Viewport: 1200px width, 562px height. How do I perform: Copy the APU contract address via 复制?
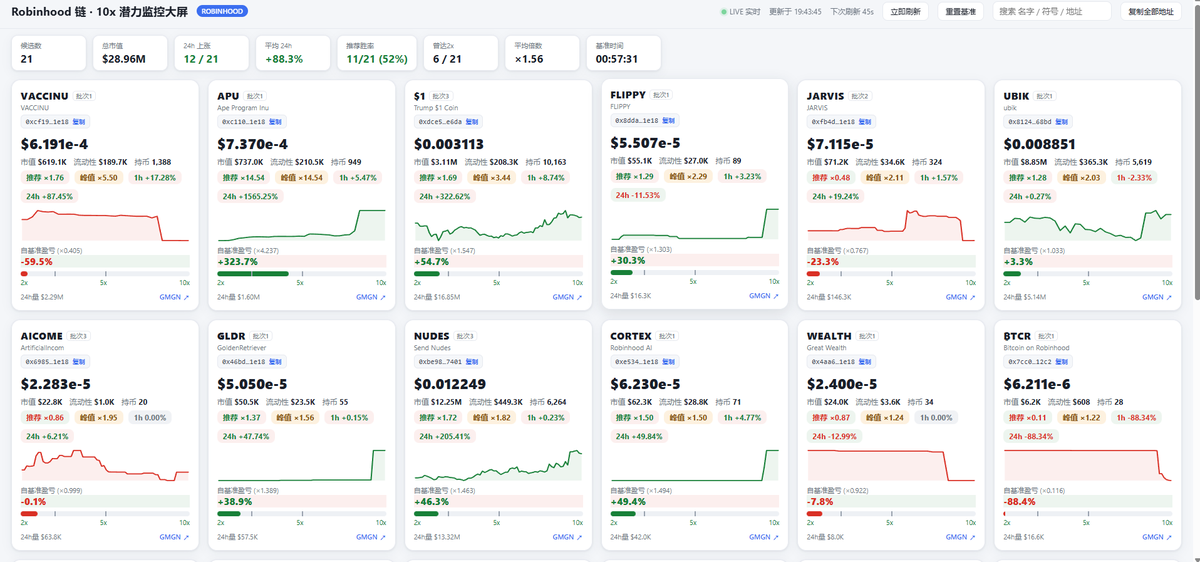277,120
